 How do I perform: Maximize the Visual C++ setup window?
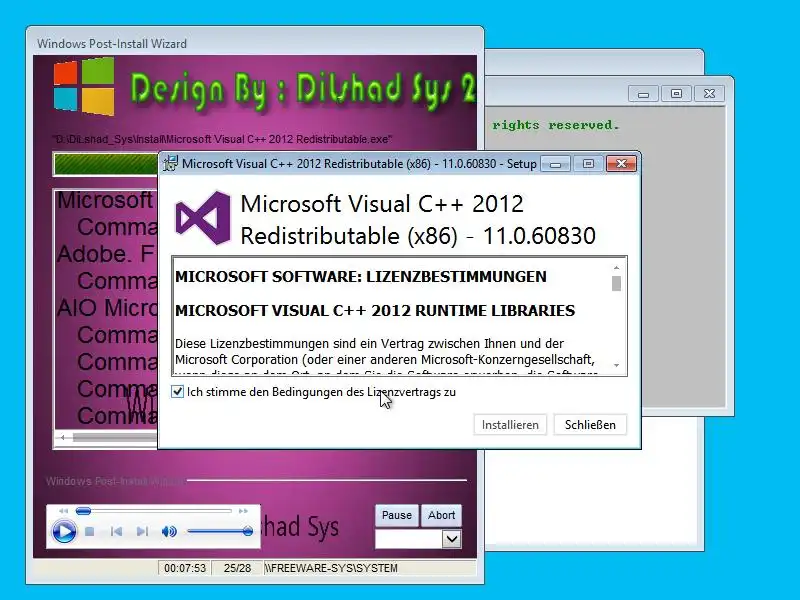(x=588, y=164)
